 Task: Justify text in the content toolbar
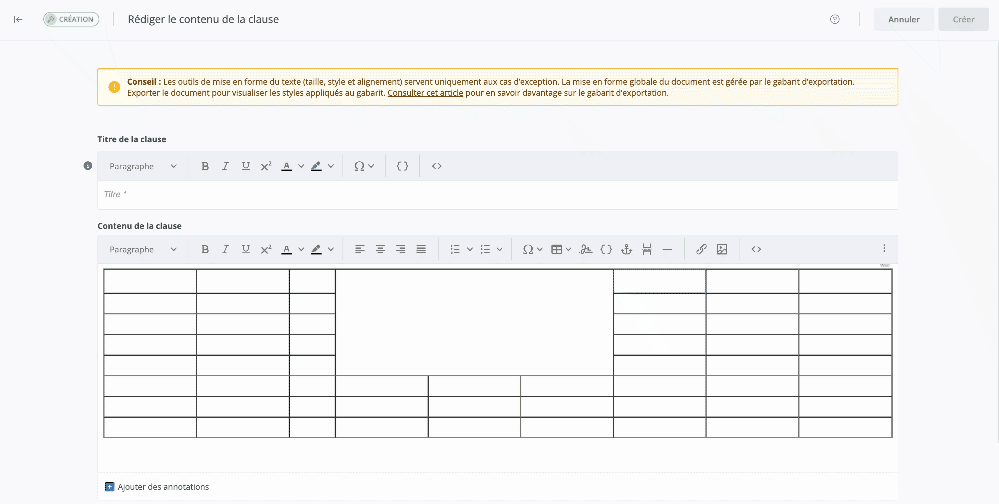[x=421, y=249]
